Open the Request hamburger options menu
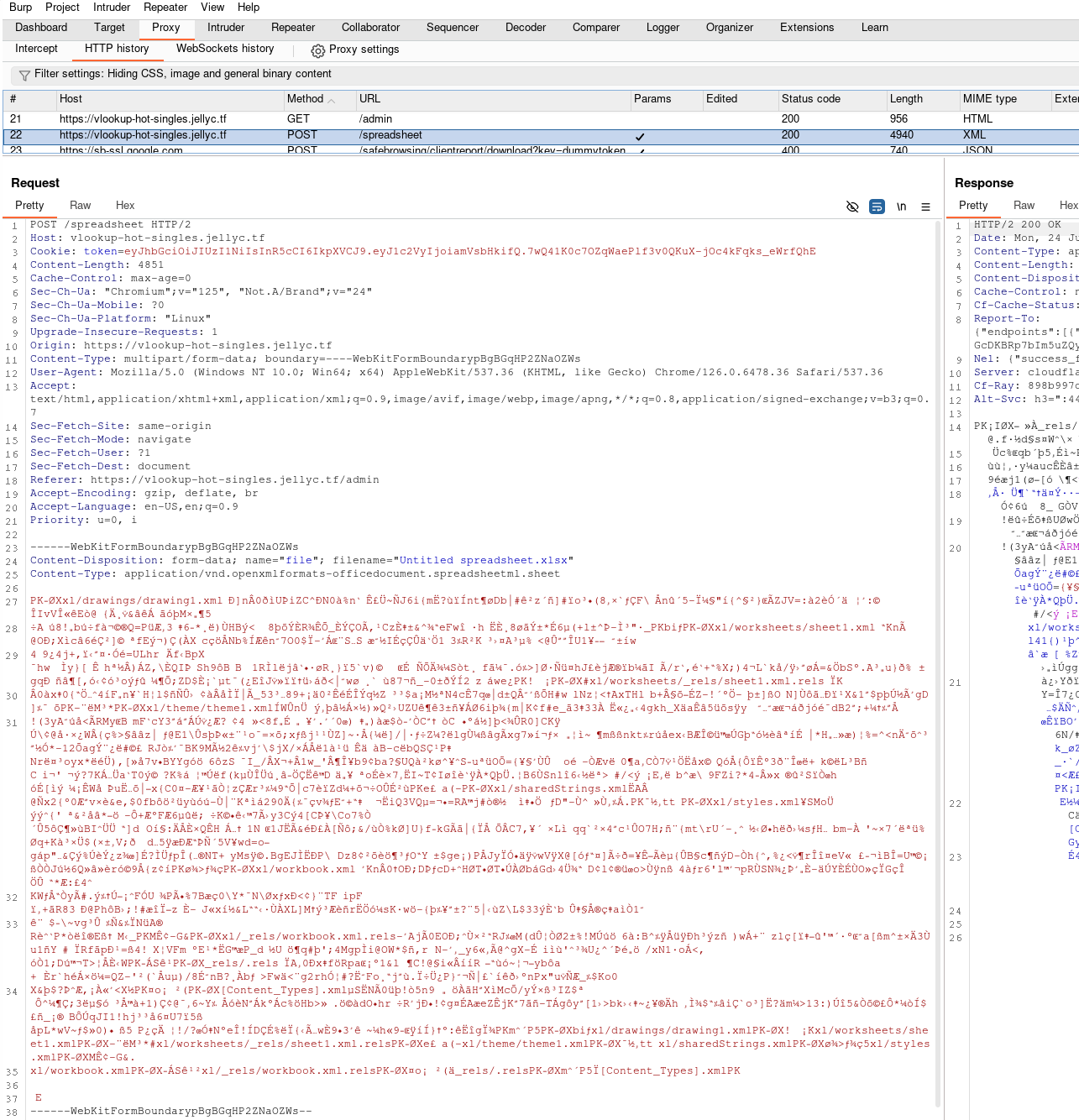The image size is (1079, 1120). tap(925, 207)
